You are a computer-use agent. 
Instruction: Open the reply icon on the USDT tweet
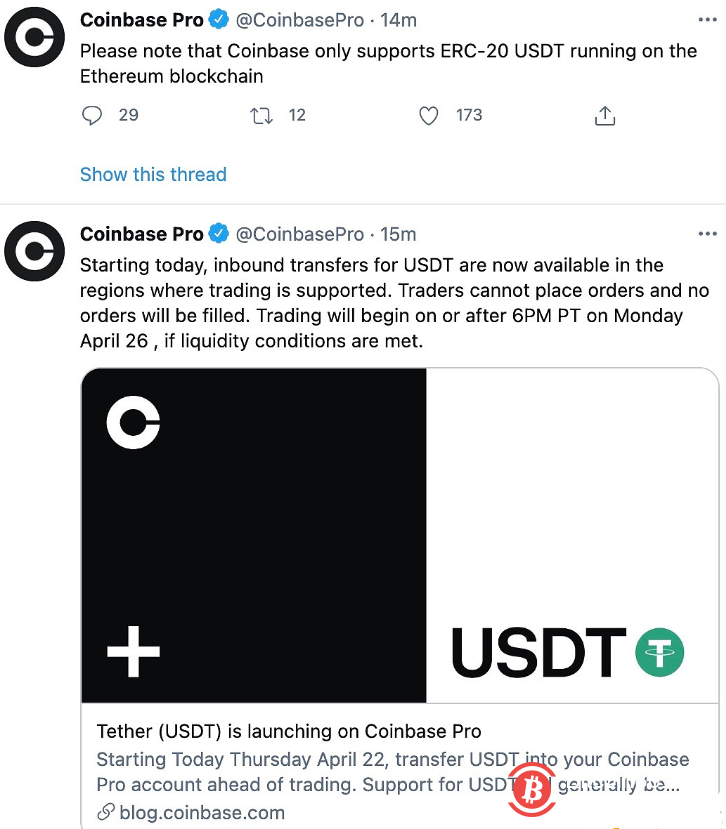tap(92, 115)
